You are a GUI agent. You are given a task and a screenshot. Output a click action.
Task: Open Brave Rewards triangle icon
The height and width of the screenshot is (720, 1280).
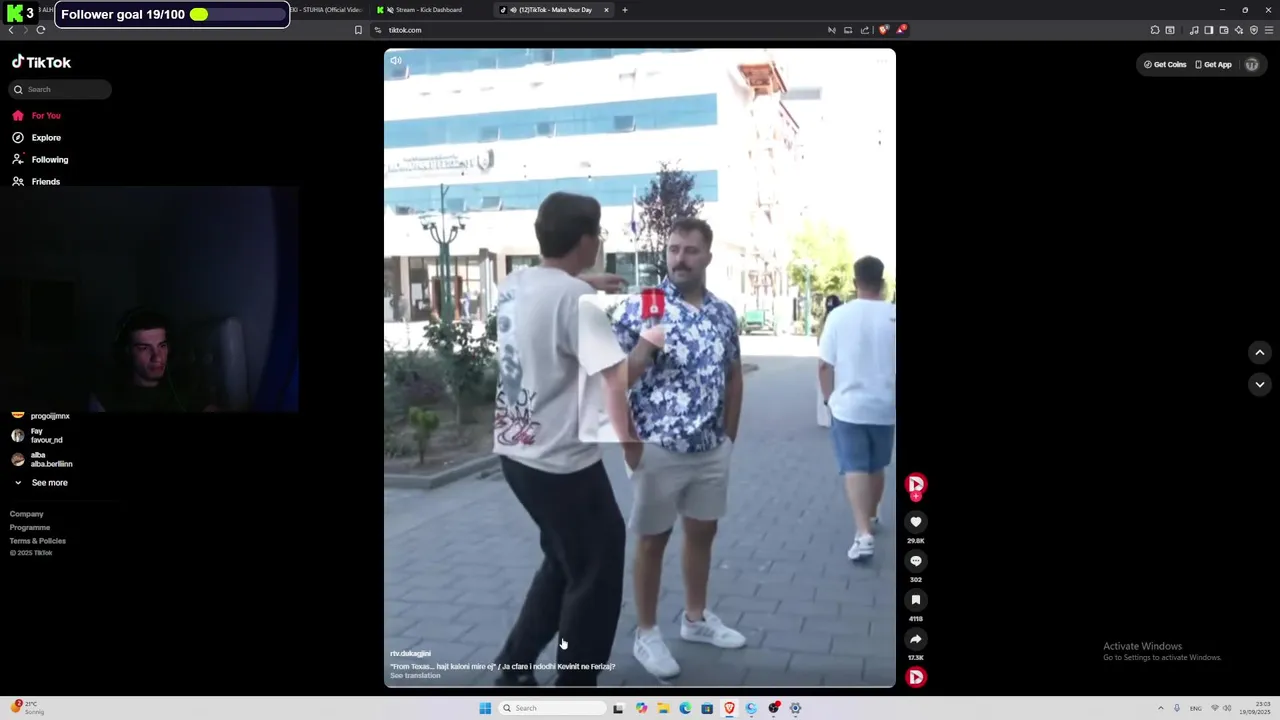pos(900,30)
